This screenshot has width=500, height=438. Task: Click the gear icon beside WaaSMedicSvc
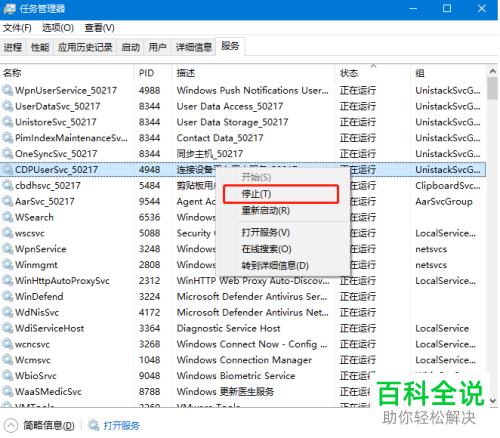click(7, 391)
